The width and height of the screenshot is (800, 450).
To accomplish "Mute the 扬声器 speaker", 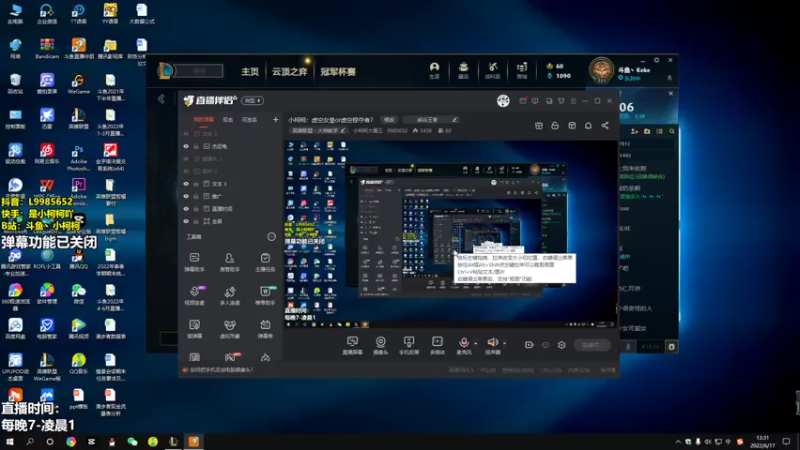I will (x=492, y=342).
